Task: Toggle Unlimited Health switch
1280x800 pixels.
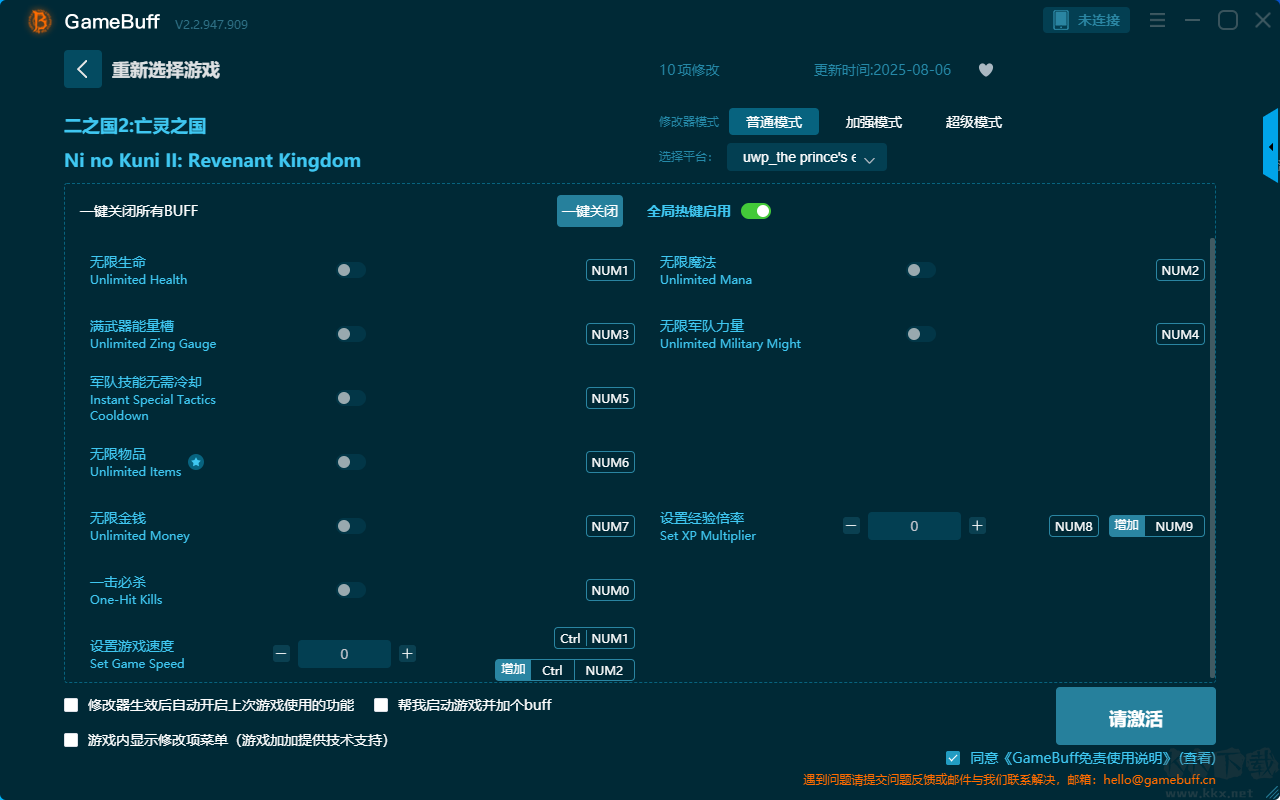Action: (x=351, y=270)
